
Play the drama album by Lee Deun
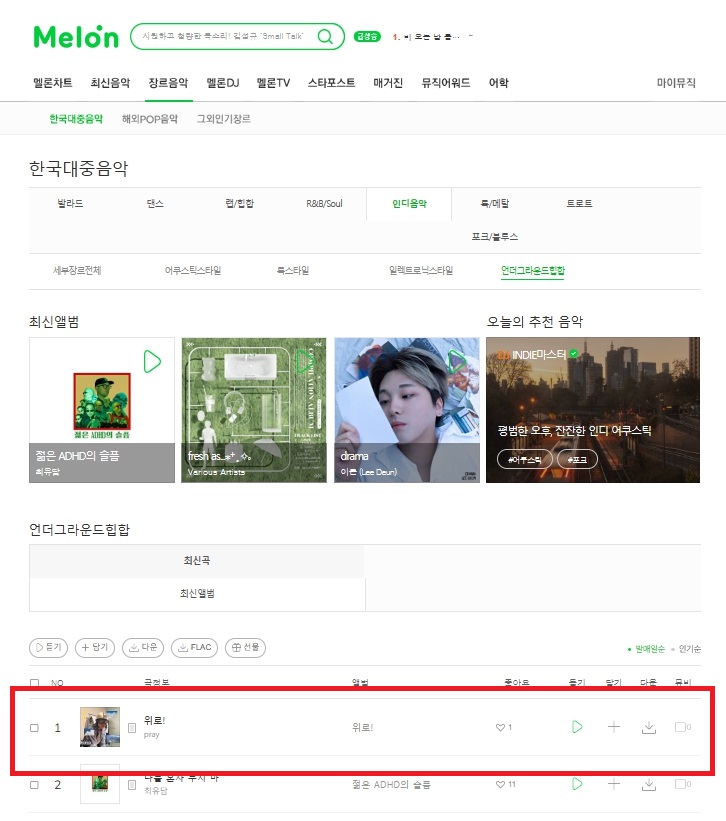456,361
